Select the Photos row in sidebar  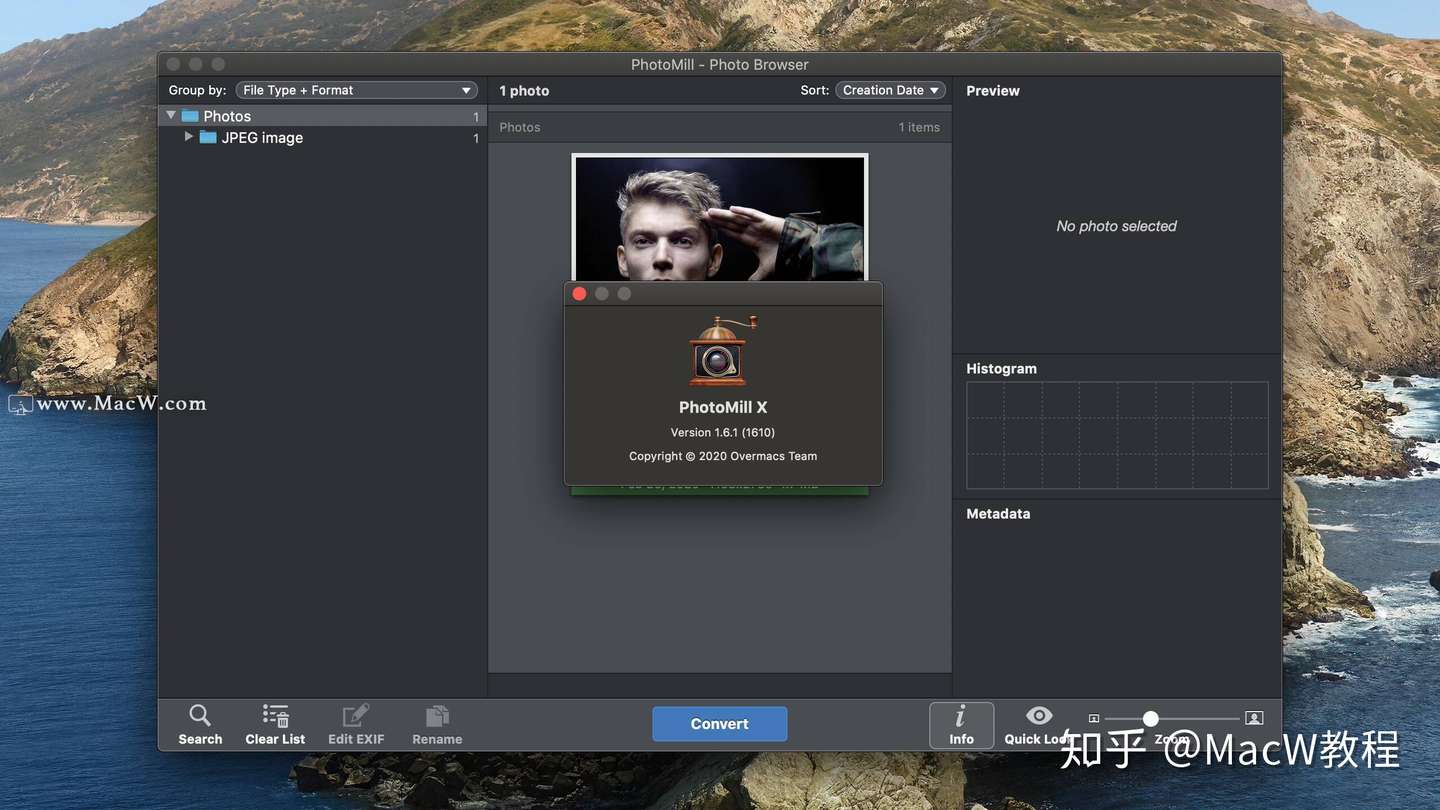click(322, 116)
